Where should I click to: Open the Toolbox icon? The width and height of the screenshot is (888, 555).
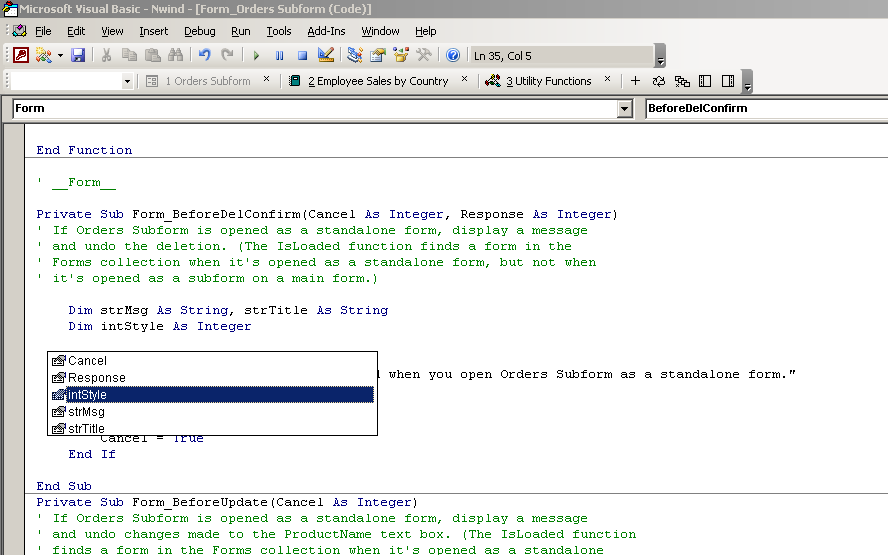point(424,55)
